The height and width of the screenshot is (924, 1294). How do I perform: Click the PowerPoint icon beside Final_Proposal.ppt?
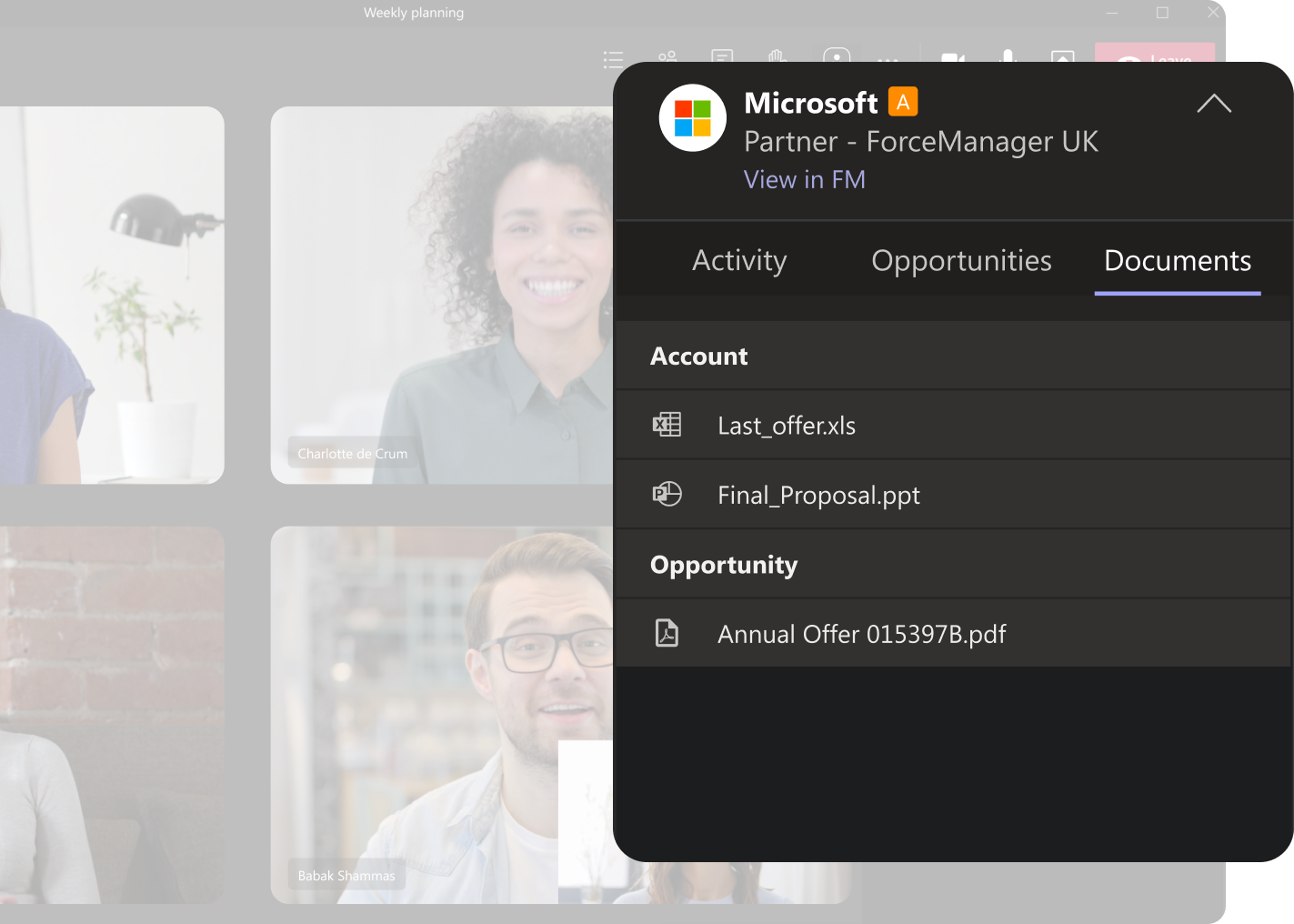point(667,494)
